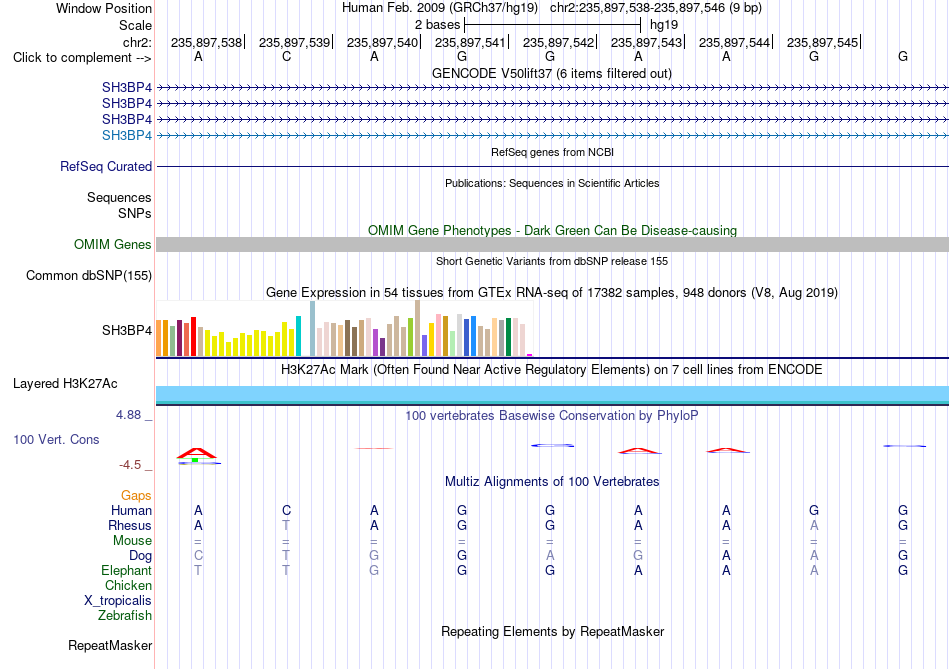This screenshot has width=950, height=669.
Task: Click the cyan bar in the GTEx chart
Action: coord(298,336)
